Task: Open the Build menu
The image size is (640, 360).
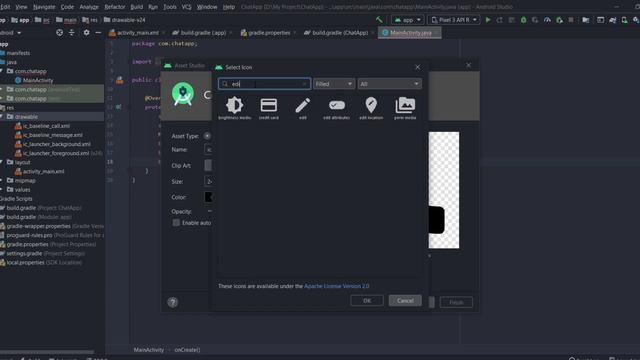Action: pyautogui.click(x=137, y=7)
